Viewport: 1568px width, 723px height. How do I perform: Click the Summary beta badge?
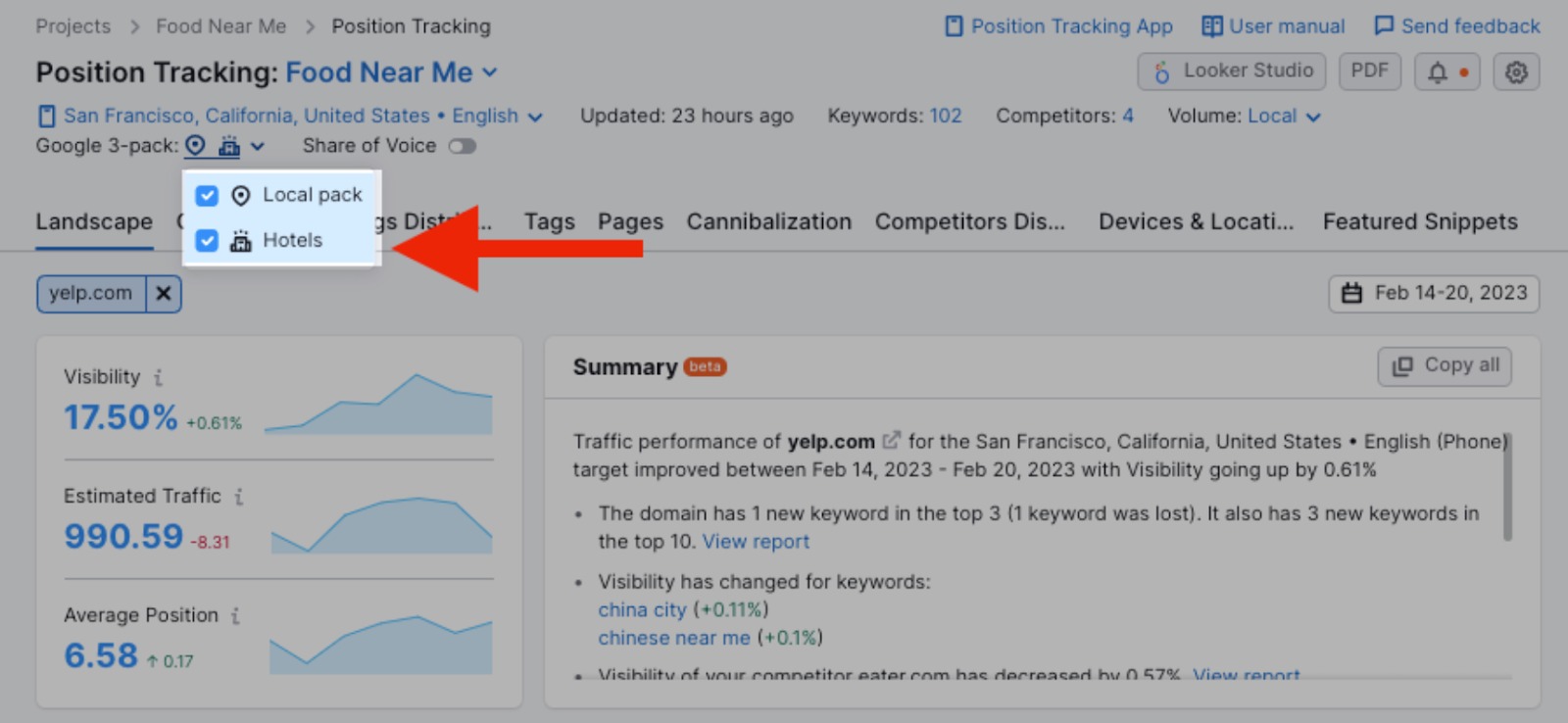click(x=705, y=367)
